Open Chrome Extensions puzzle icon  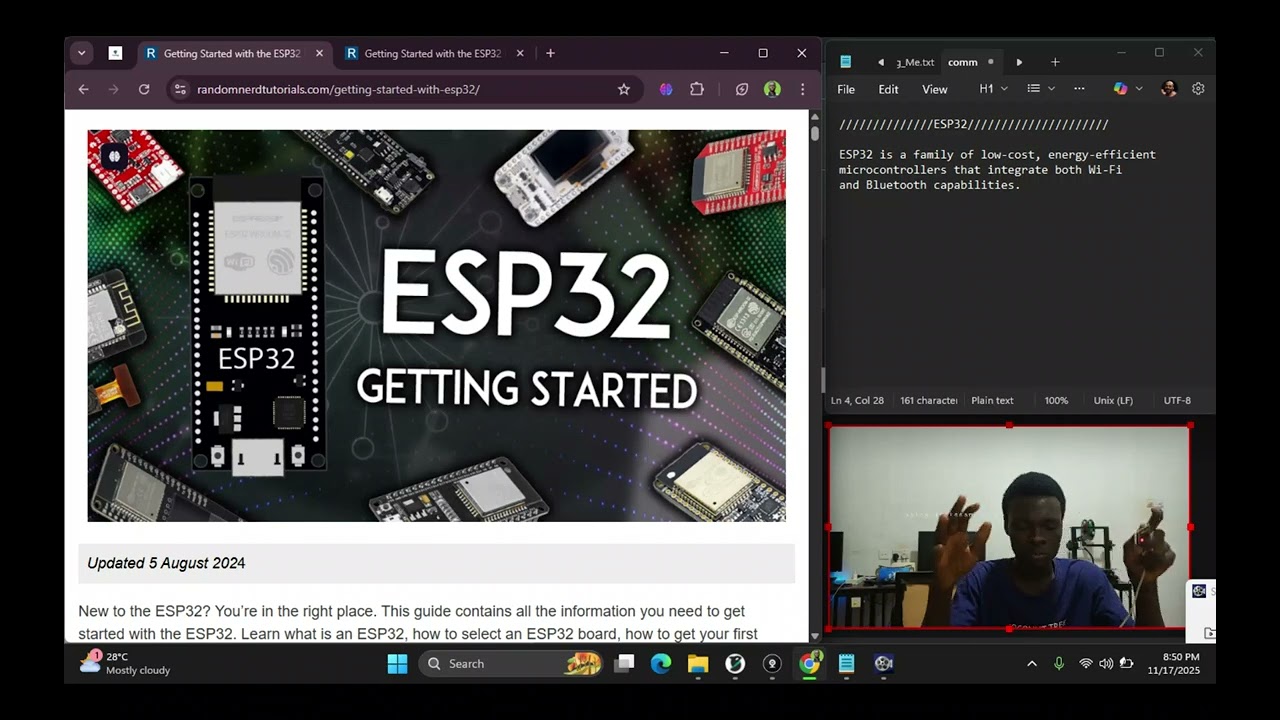697,89
